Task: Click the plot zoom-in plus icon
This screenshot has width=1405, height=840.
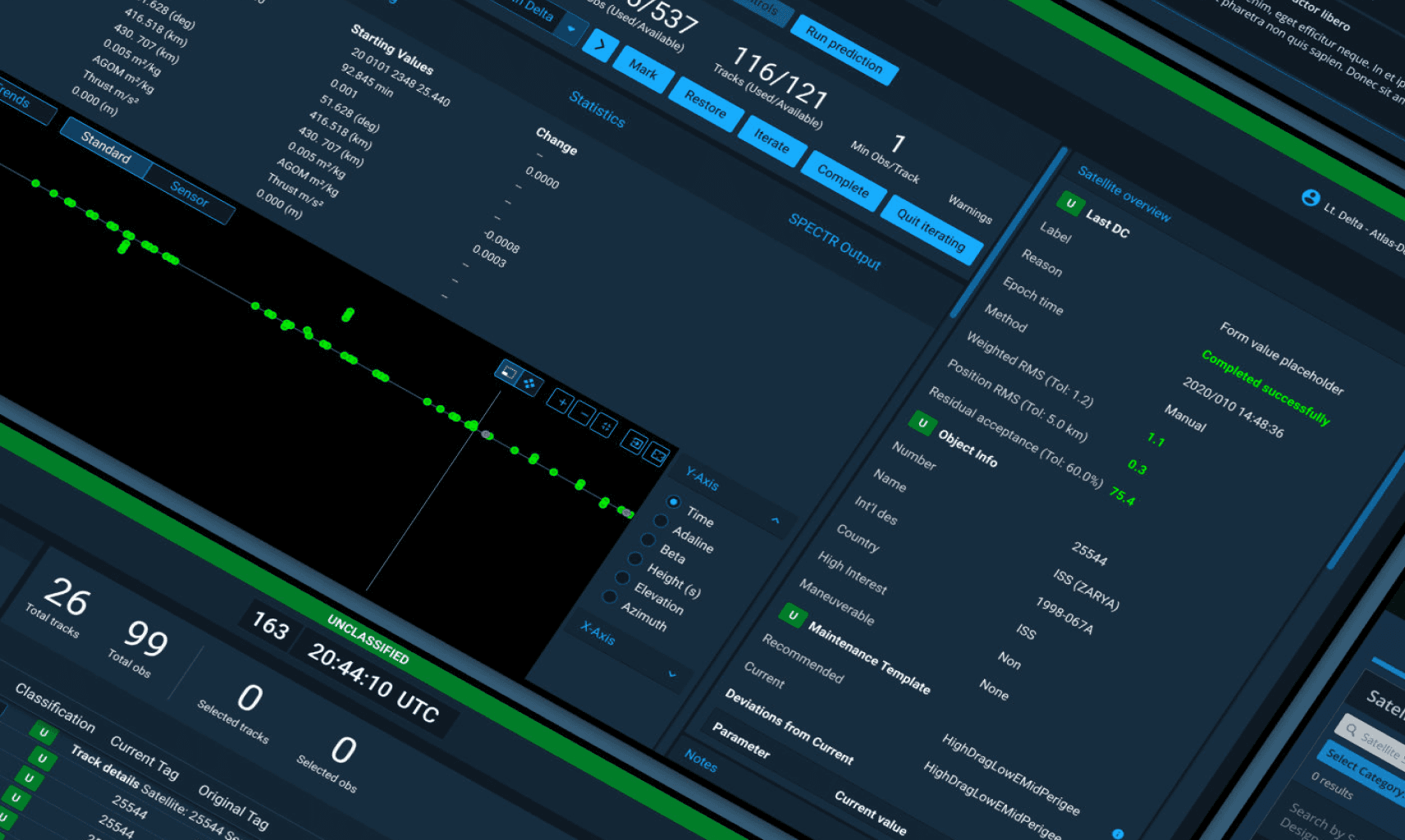Action: [x=561, y=402]
